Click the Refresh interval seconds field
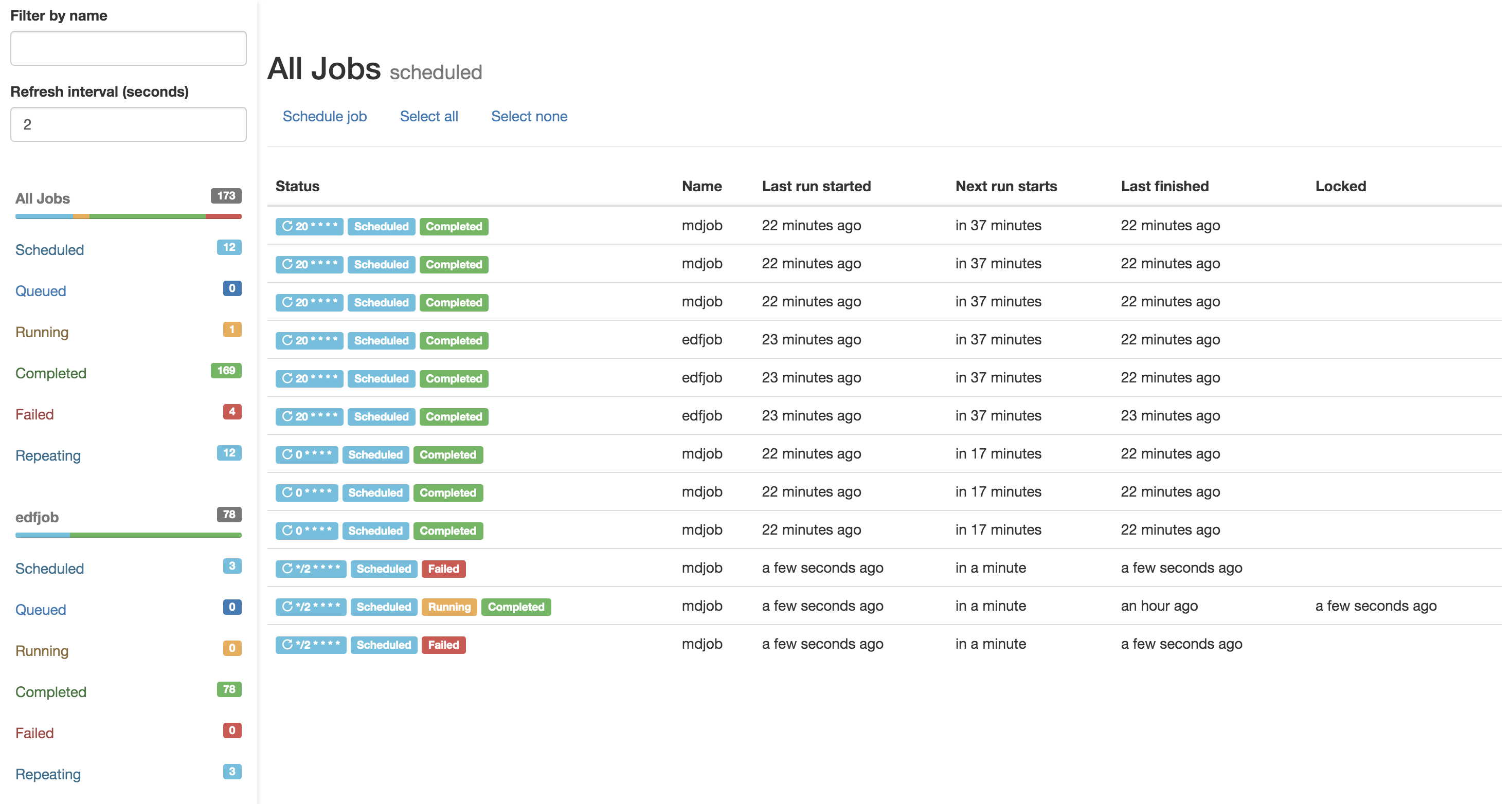 128,124
